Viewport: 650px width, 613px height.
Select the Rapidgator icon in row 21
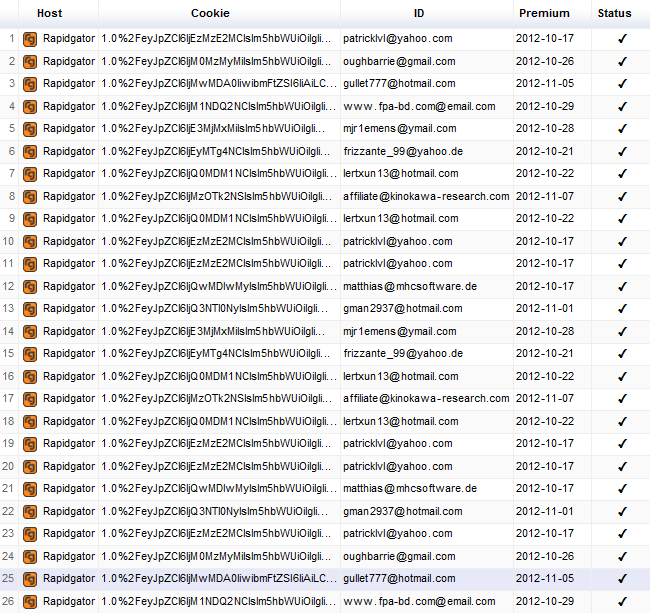click(x=30, y=489)
